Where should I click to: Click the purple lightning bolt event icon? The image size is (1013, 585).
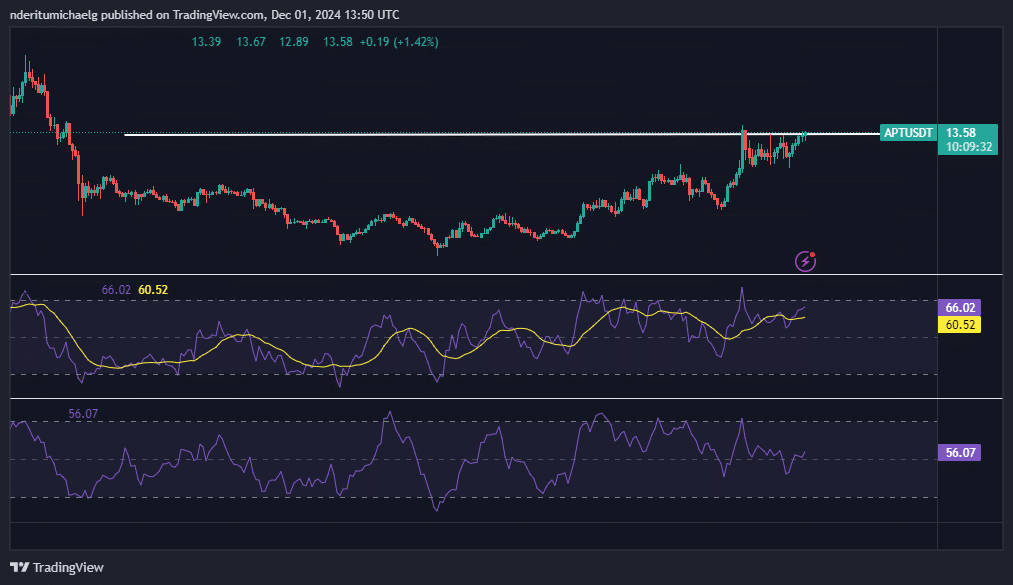(806, 261)
